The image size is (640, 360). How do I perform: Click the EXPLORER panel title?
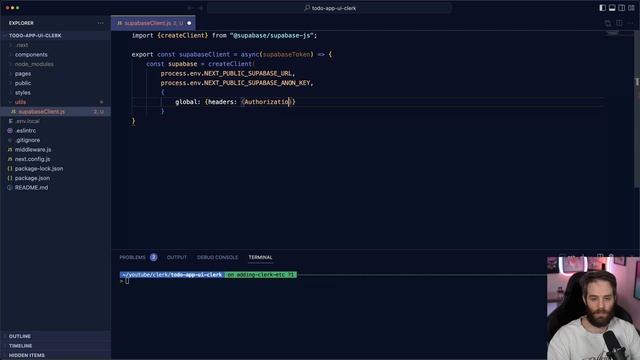[x=21, y=23]
